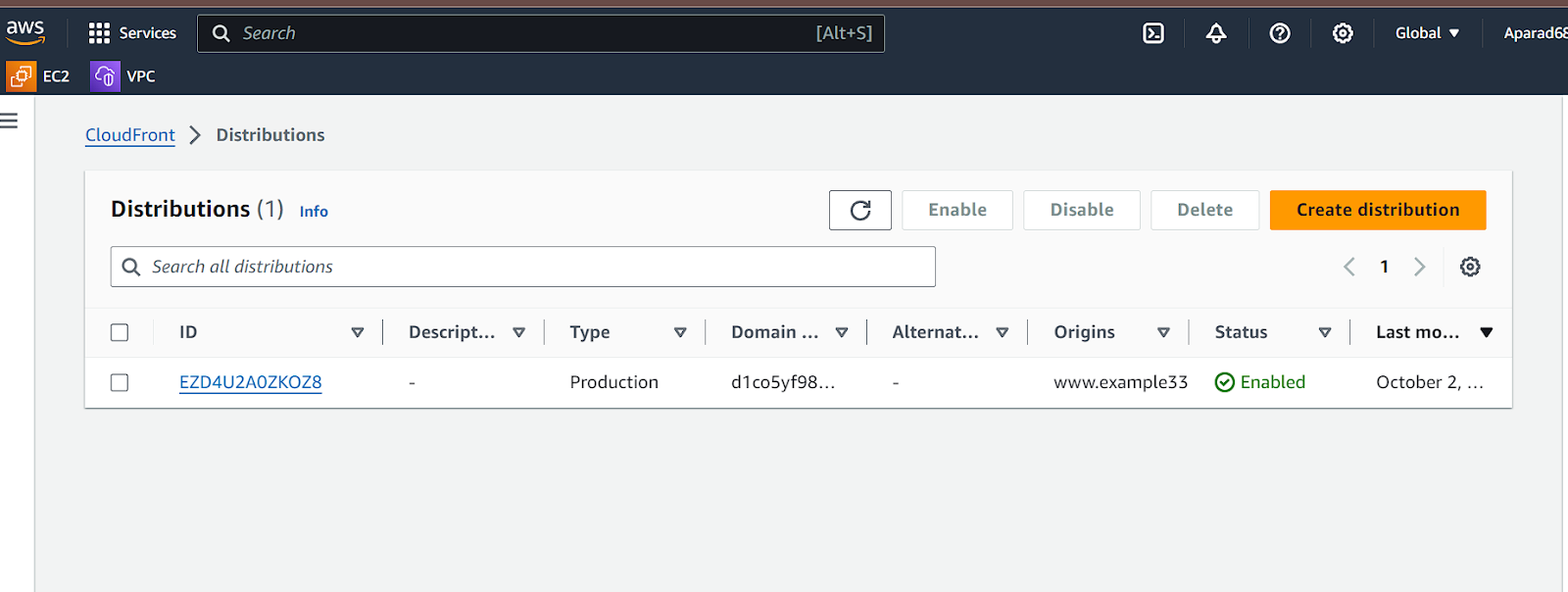The image size is (1568, 592).
Task: Go to previous page of distributions
Action: pyautogui.click(x=1349, y=267)
